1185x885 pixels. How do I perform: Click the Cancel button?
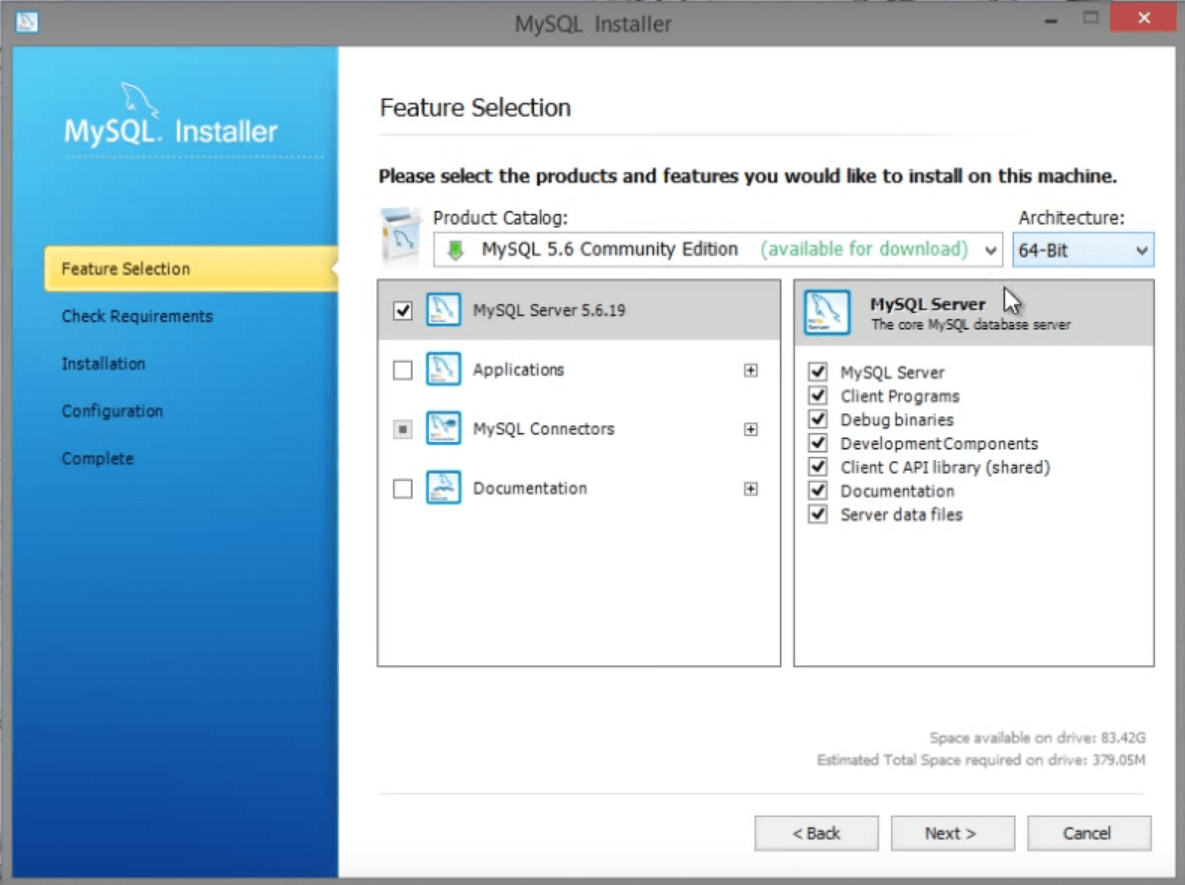click(x=1089, y=833)
